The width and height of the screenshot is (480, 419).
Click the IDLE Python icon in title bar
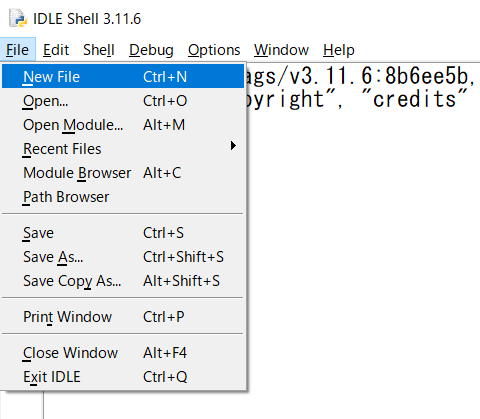pos(18,19)
